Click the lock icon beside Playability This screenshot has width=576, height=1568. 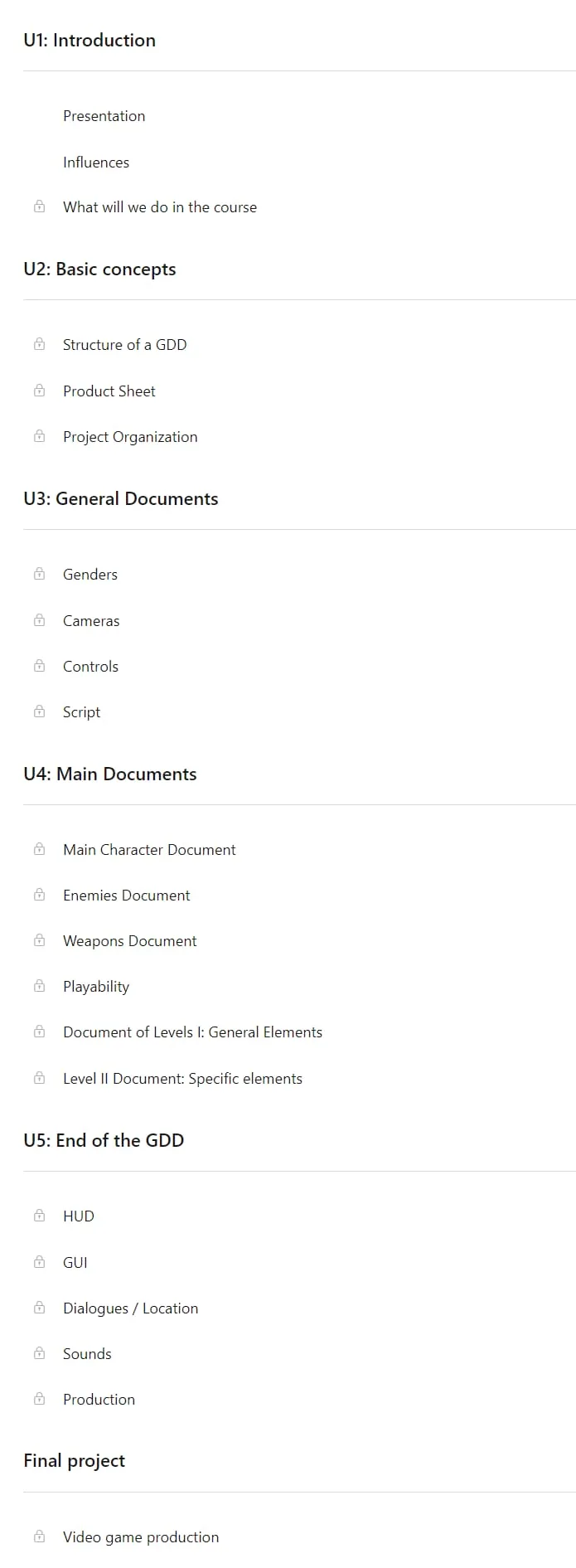tap(39, 986)
